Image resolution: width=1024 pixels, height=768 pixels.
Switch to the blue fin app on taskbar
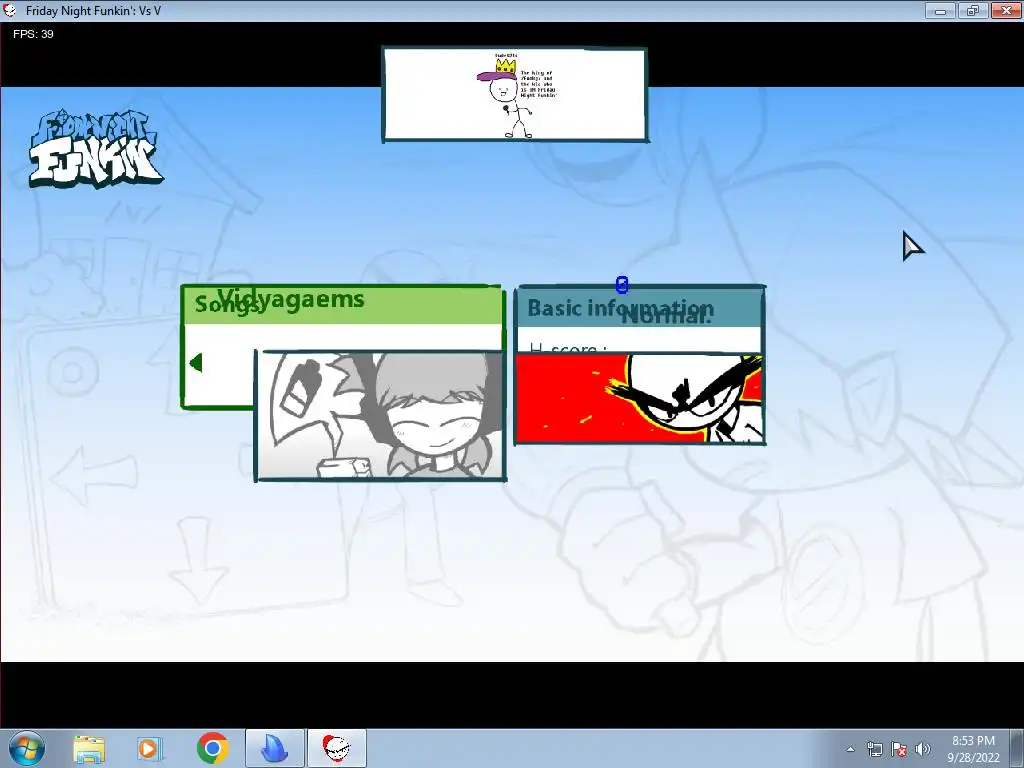[275, 748]
